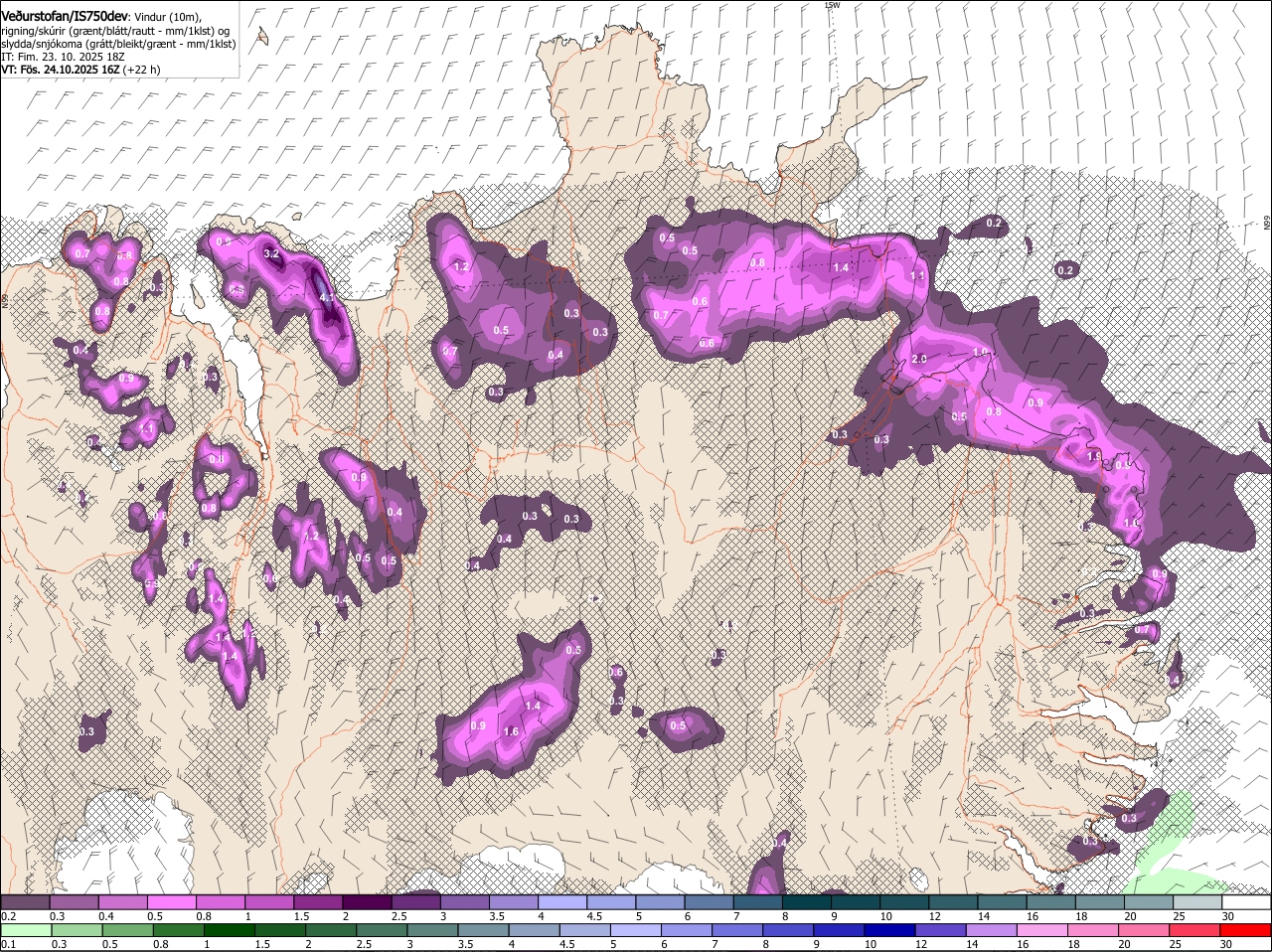Pick the rain-scale swatch for 0.3–0.5 mm

tap(79, 930)
